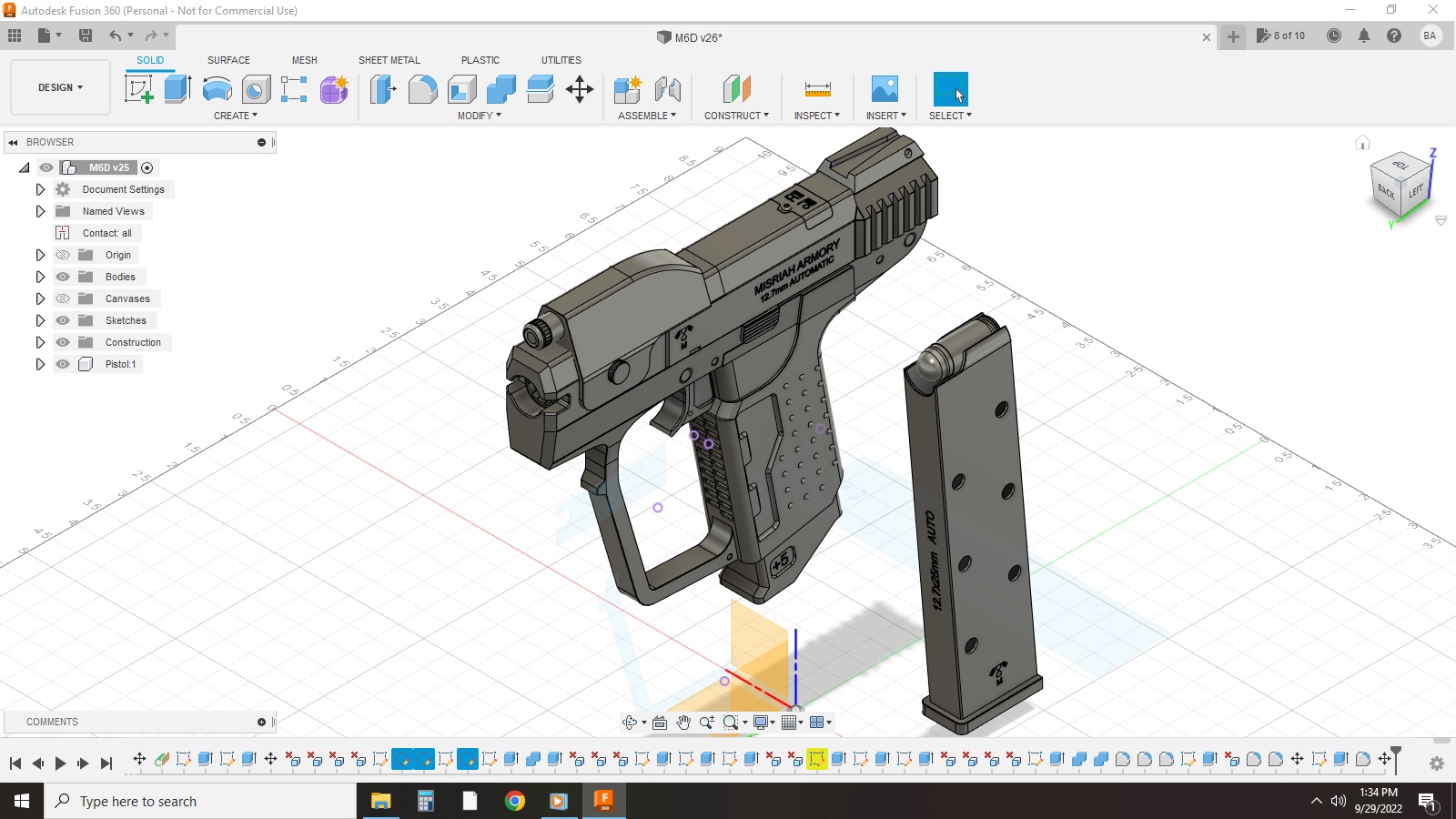Click the Windows search box
Image resolution: width=1456 pixels, height=819 pixels.
[200, 801]
